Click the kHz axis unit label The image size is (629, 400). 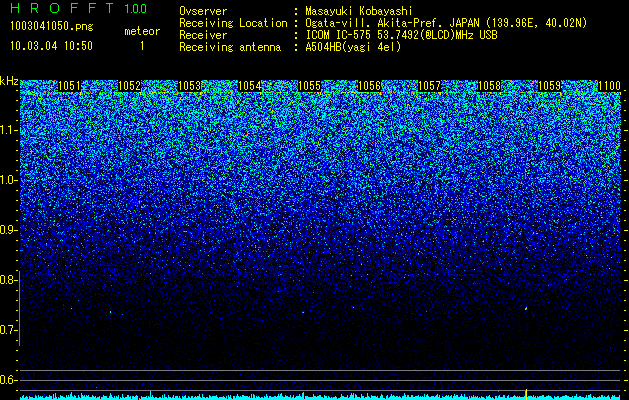[9, 81]
